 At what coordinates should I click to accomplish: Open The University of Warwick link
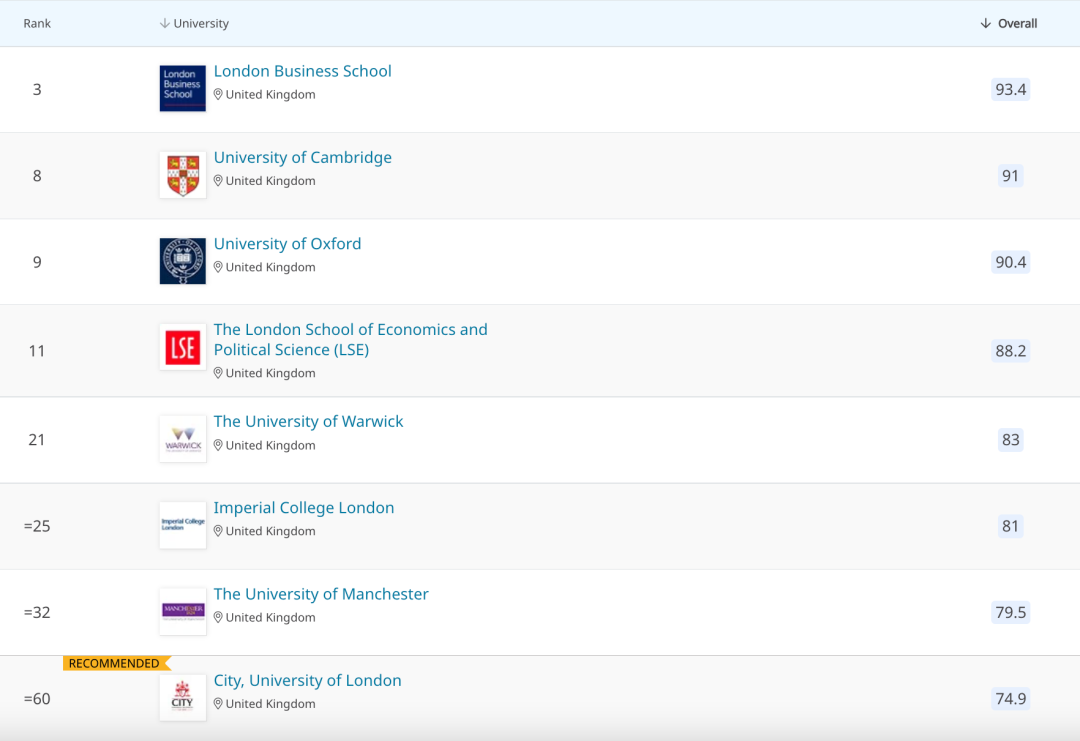308,421
